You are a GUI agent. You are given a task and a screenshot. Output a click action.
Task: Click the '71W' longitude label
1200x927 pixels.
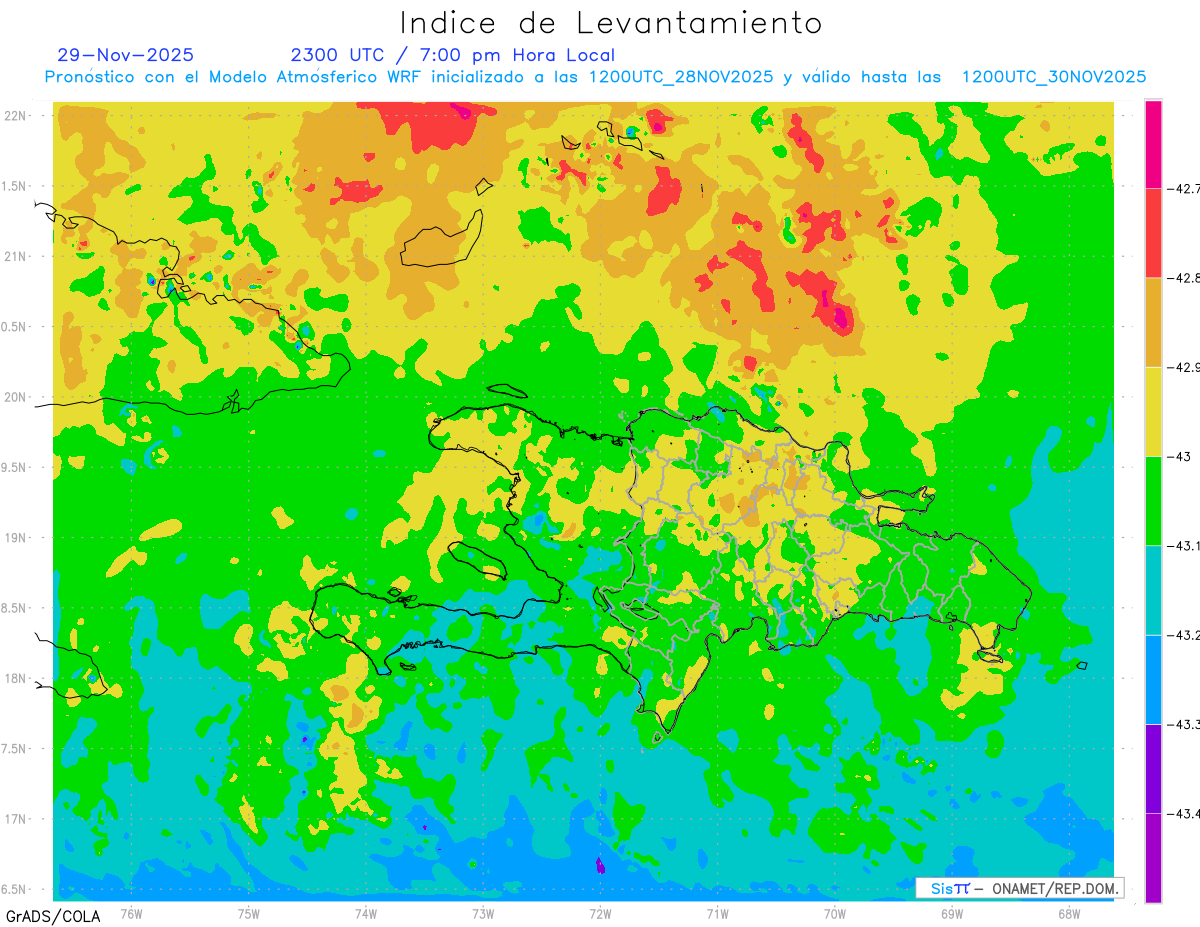click(x=717, y=914)
